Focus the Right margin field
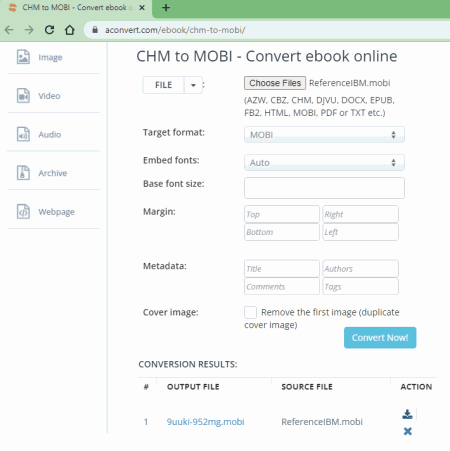450x451 pixels. coord(360,214)
